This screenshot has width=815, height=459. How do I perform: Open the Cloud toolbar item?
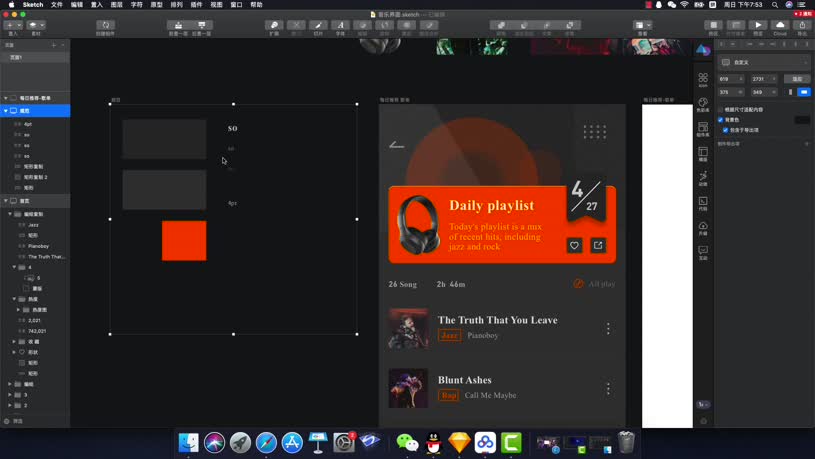(780, 25)
